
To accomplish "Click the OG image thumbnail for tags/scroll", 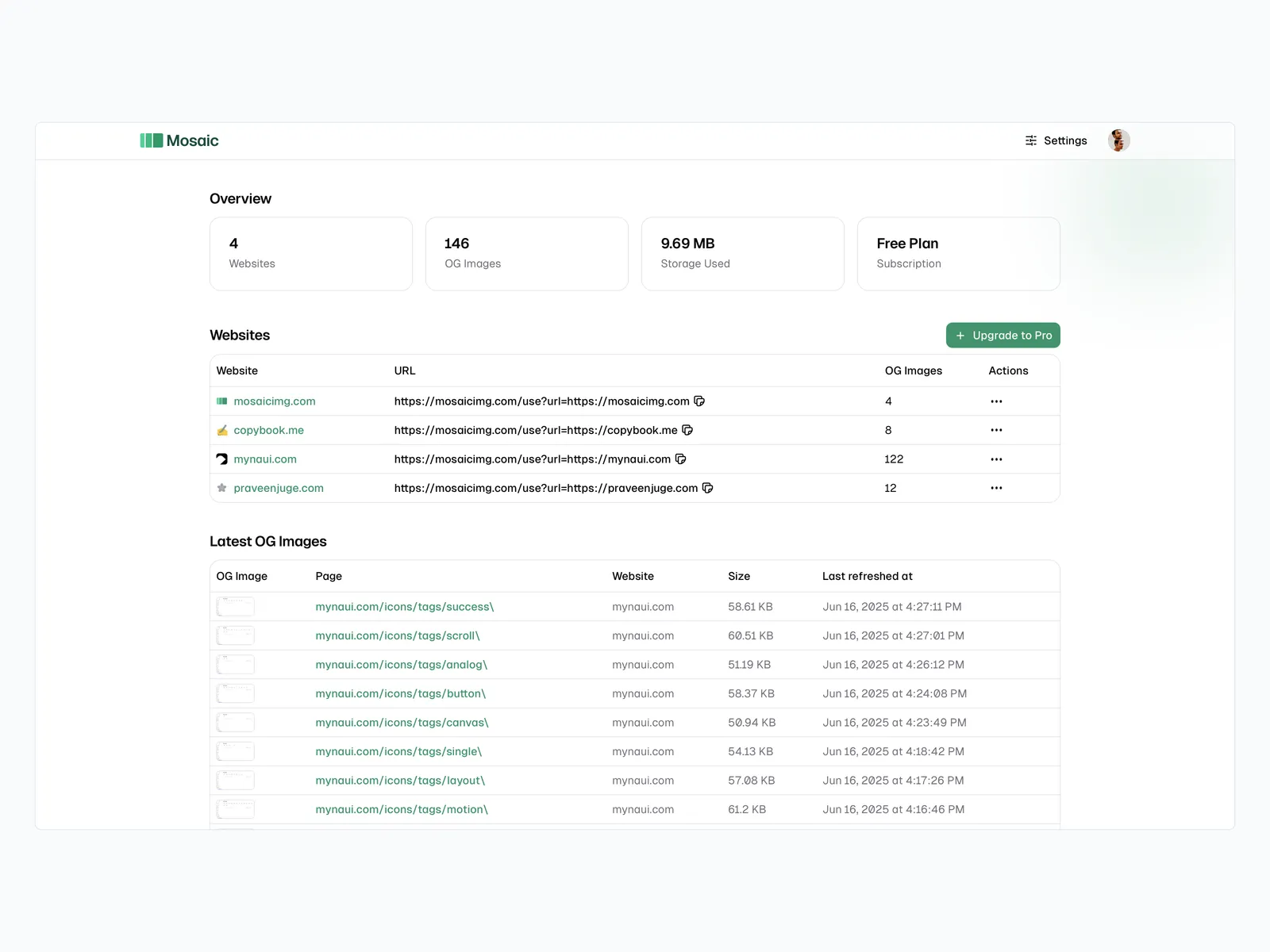I will pos(236,635).
